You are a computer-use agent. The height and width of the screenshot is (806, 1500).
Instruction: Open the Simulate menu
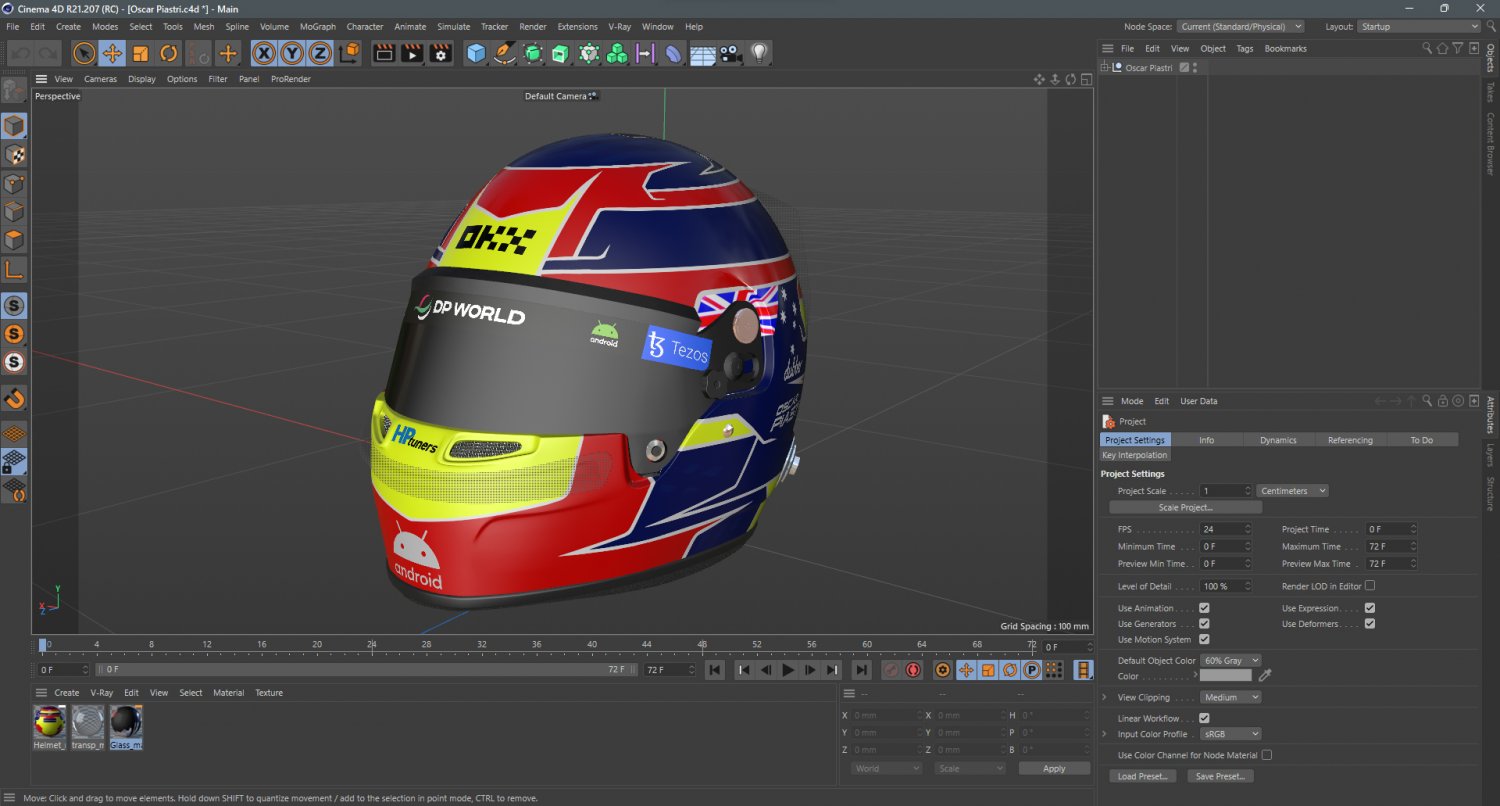click(x=453, y=27)
